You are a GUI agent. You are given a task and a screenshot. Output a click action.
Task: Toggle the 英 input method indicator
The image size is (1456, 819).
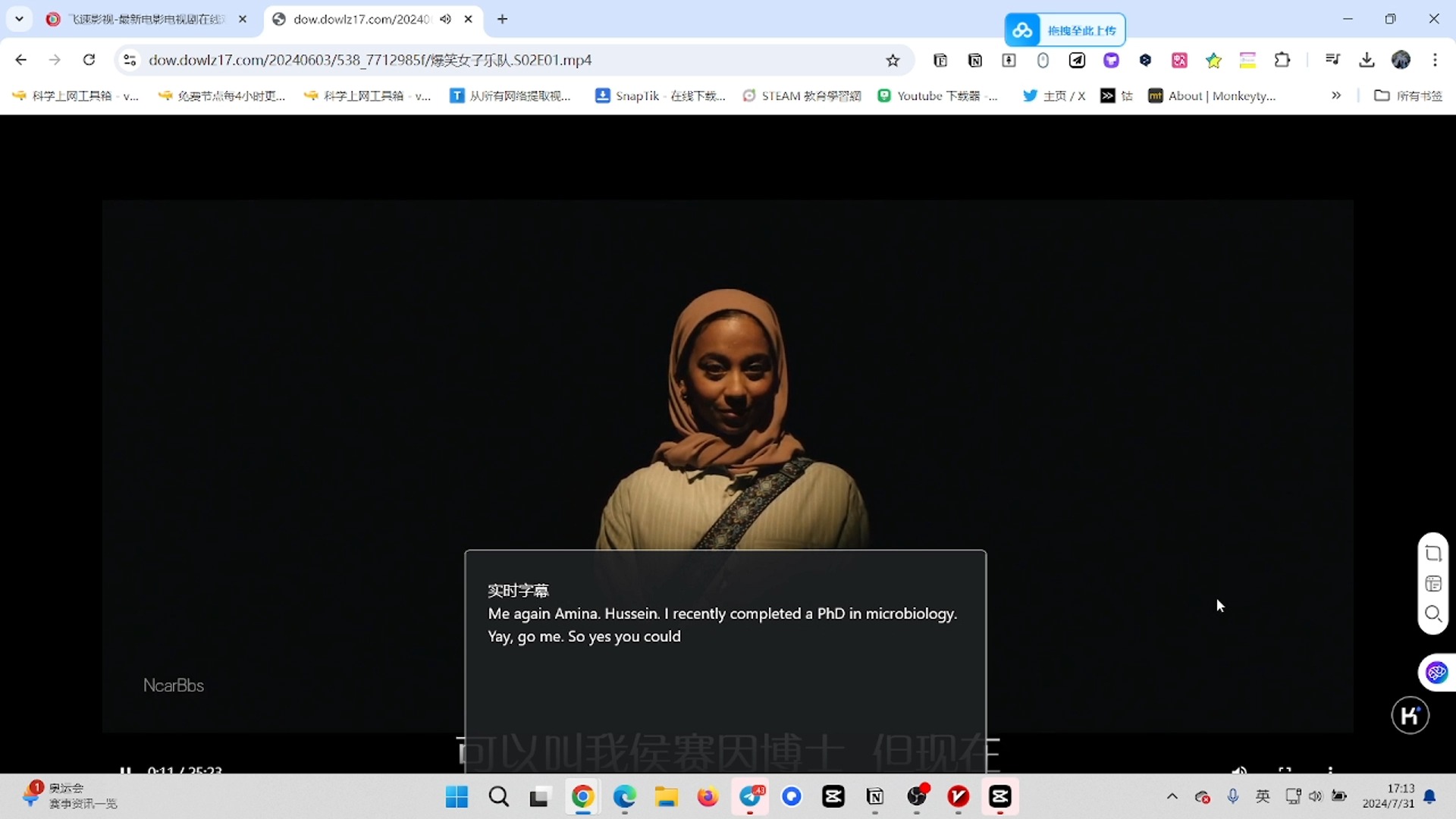coord(1263,796)
